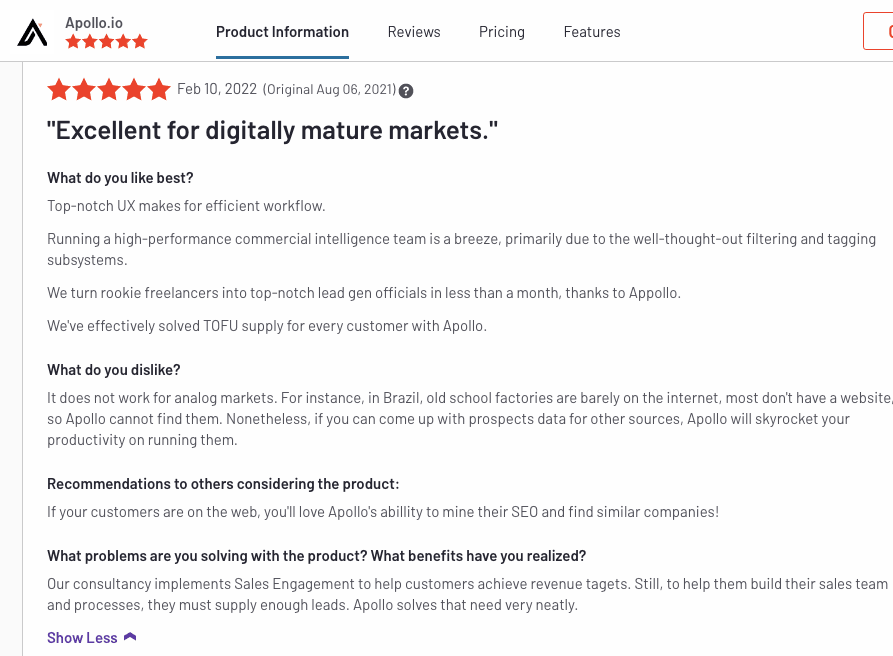Viewport: 893px width, 656px height.
Task: Go to the Pricing tab
Action: pyautogui.click(x=502, y=32)
